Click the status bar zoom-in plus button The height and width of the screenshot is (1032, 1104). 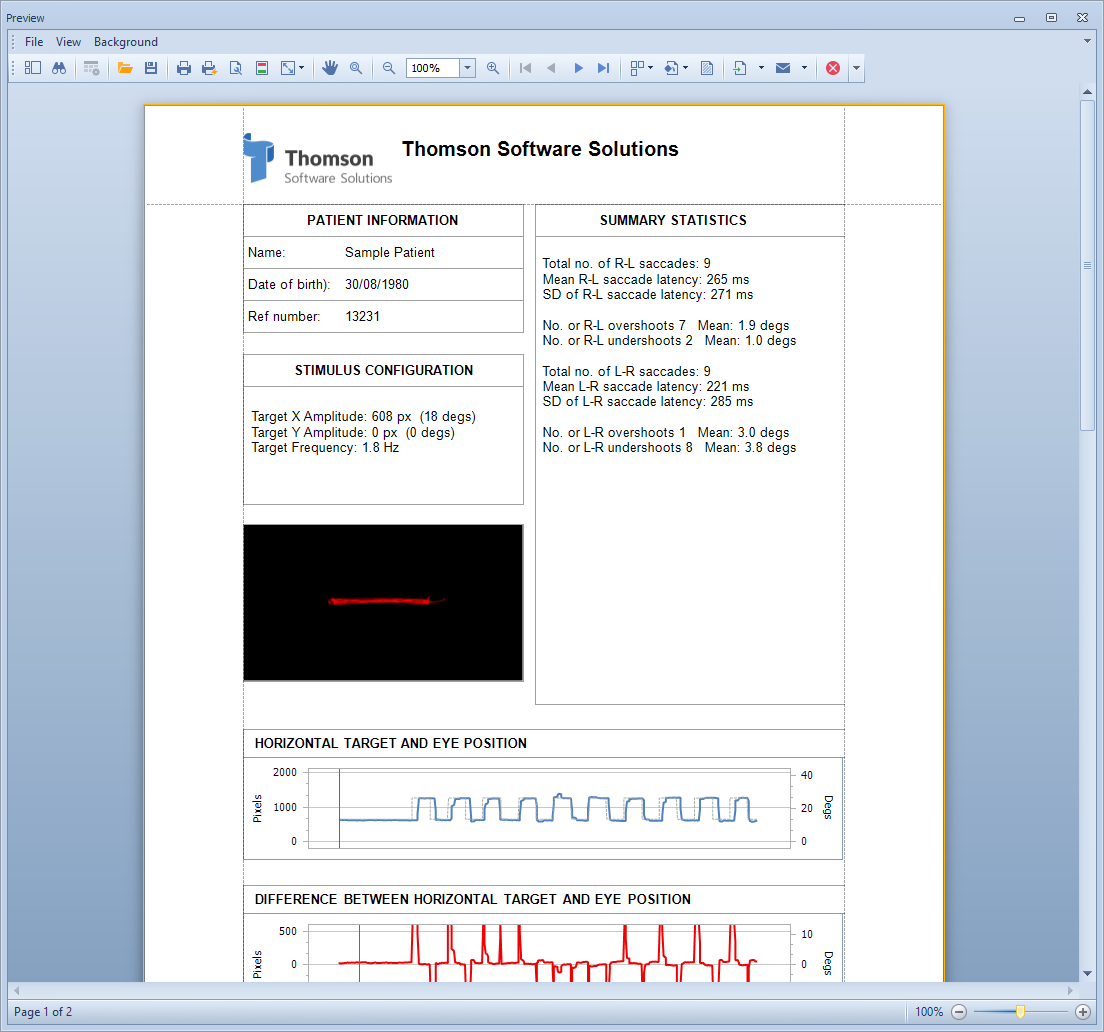1082,1012
